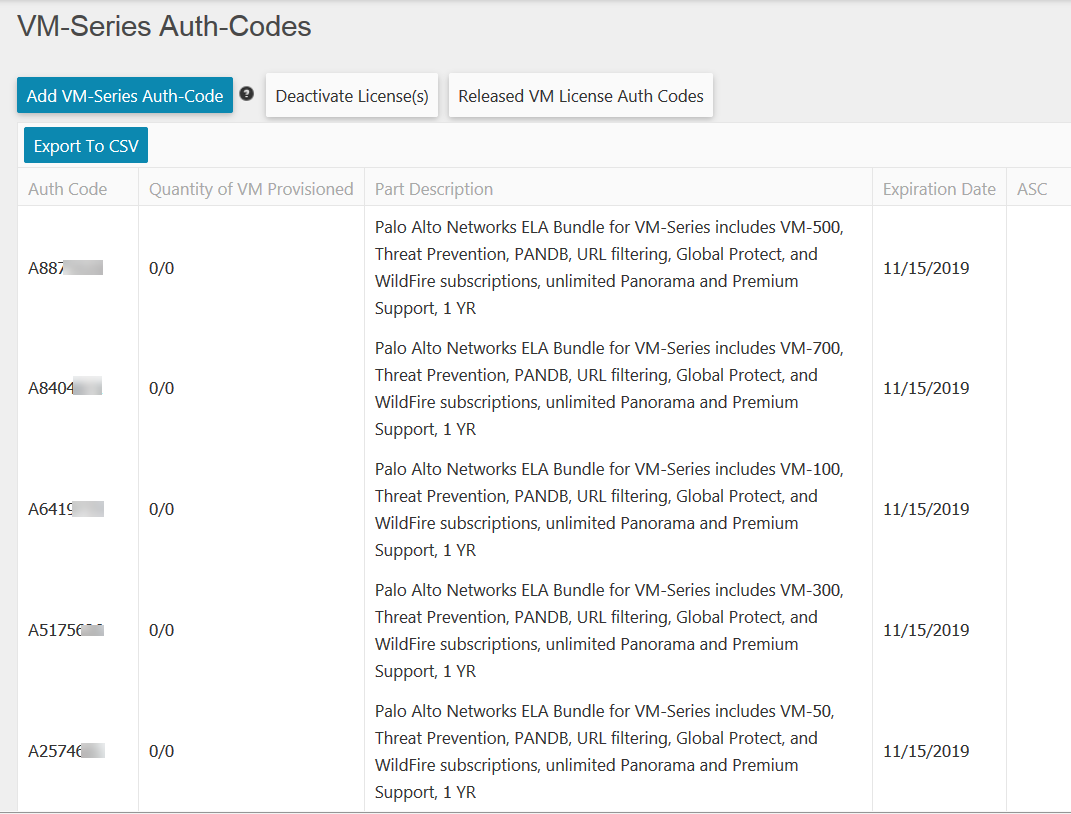Select auth code starting with A25746
The width and height of the screenshot is (1071, 814).
[66, 751]
